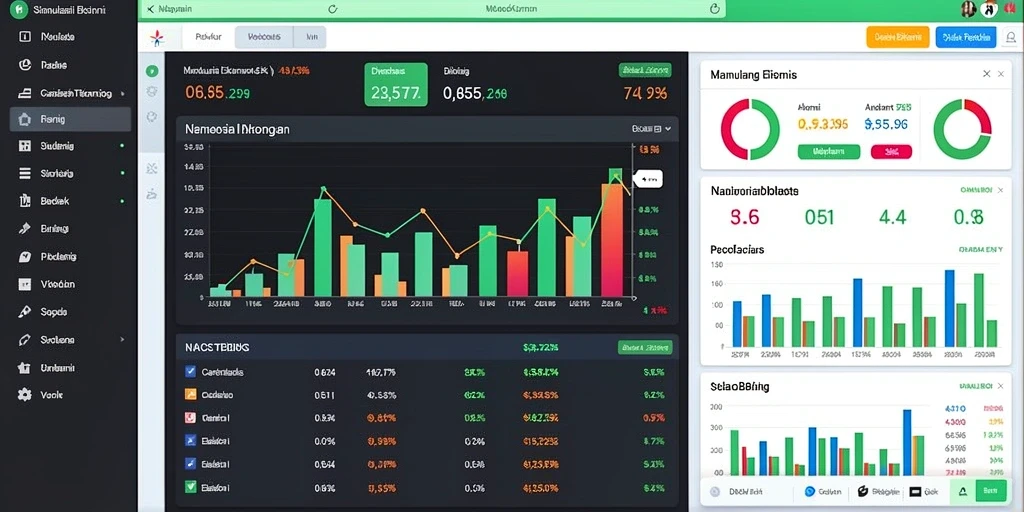1024x512 pixels.
Task: Toggle the red checkbox in third table row
Action: tap(191, 417)
